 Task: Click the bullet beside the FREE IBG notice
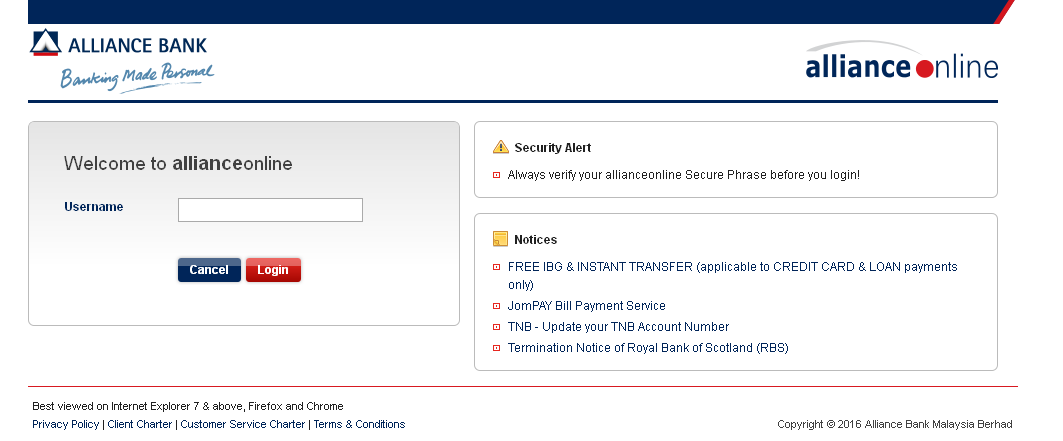point(496,267)
